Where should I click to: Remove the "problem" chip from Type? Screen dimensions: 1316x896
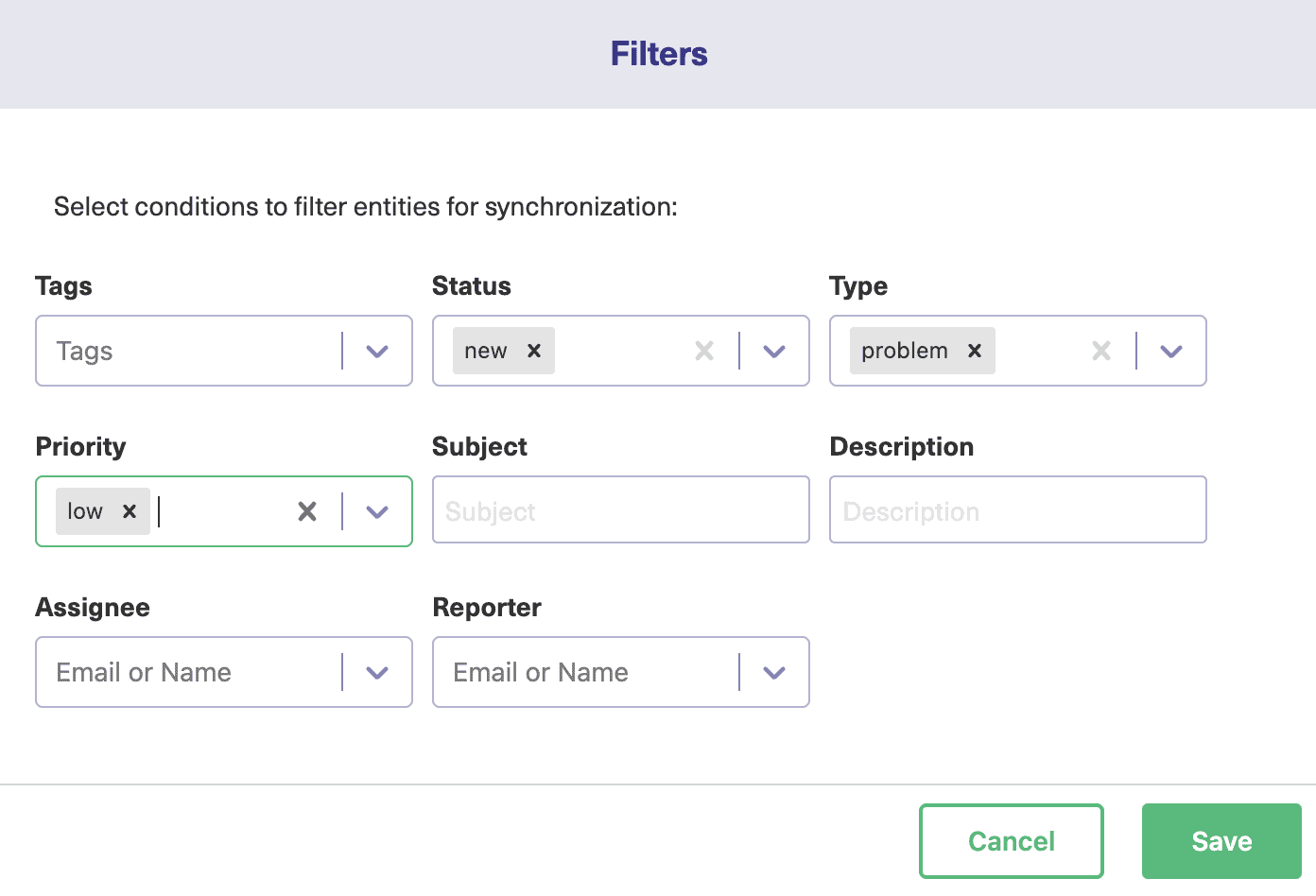pos(974,350)
